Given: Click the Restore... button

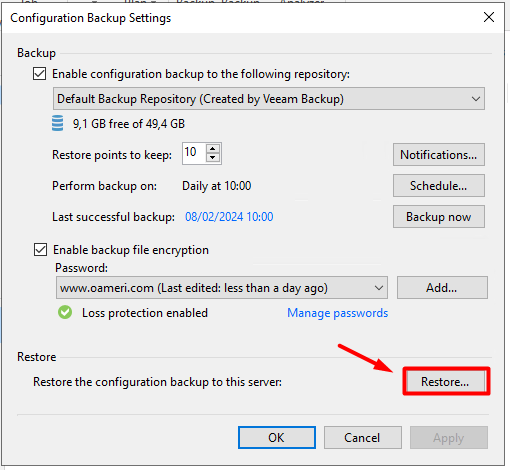Looking at the screenshot, I should 446,382.
